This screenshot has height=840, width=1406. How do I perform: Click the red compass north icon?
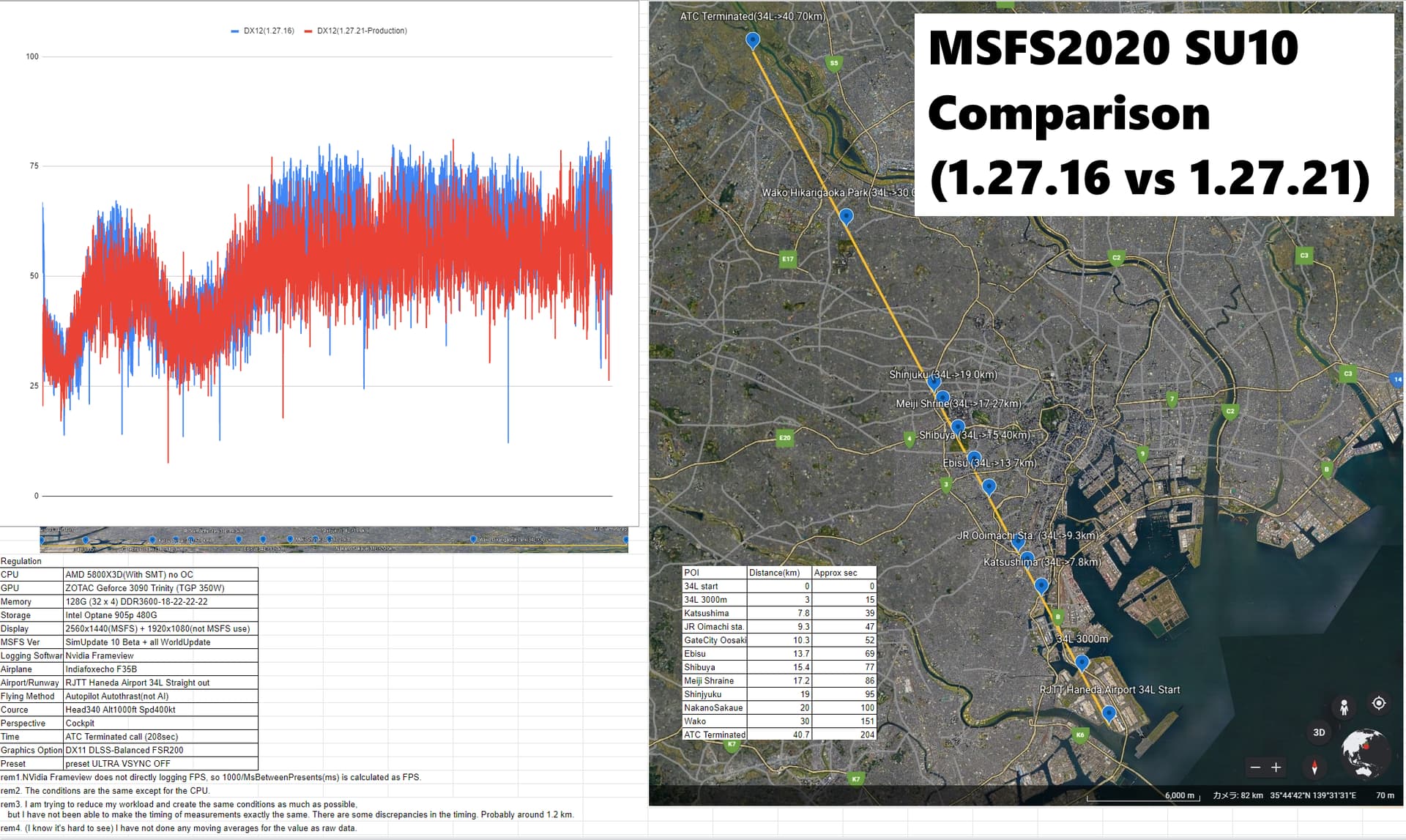point(1314,767)
